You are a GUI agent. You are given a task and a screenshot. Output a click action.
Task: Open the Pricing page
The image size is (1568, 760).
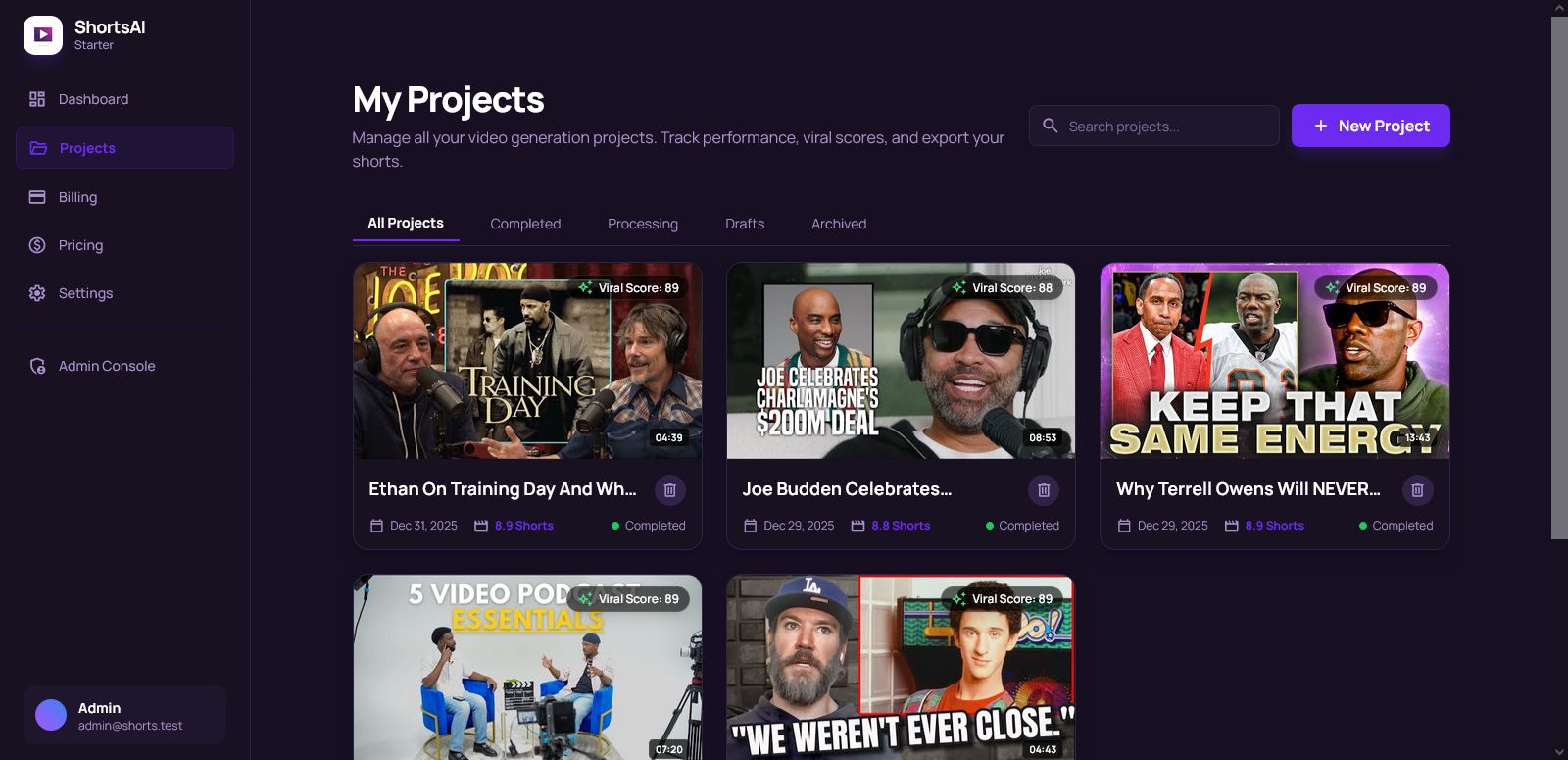point(124,245)
